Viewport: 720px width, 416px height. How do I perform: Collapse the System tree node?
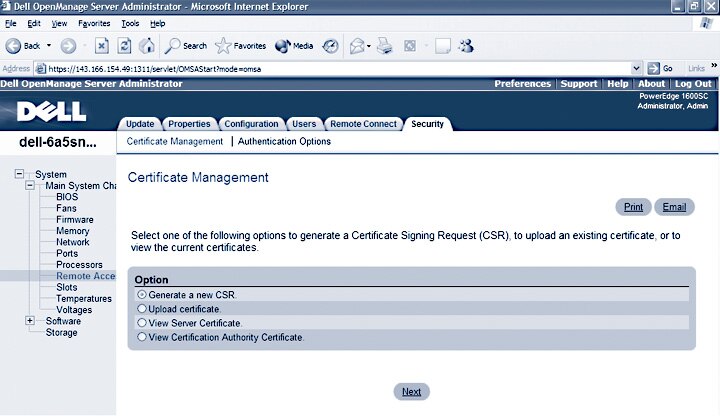point(19,174)
